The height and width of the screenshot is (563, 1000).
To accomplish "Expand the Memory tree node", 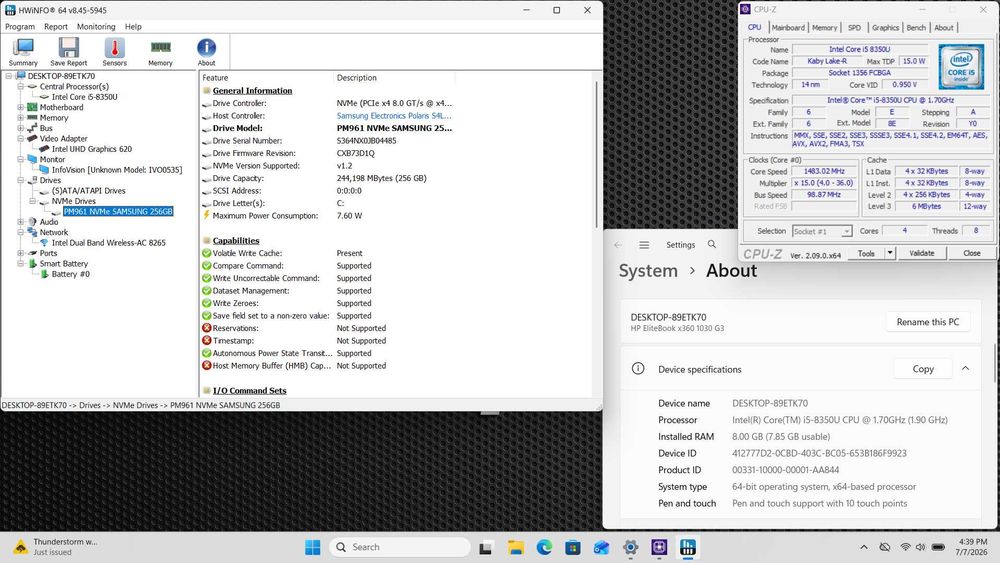I will tap(20, 117).
